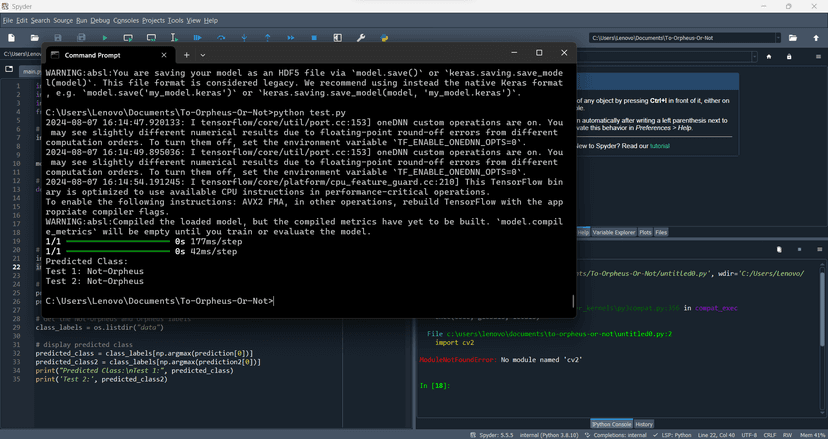Add a new Command Prompt tab
828x439 pixels.
pos(186,55)
